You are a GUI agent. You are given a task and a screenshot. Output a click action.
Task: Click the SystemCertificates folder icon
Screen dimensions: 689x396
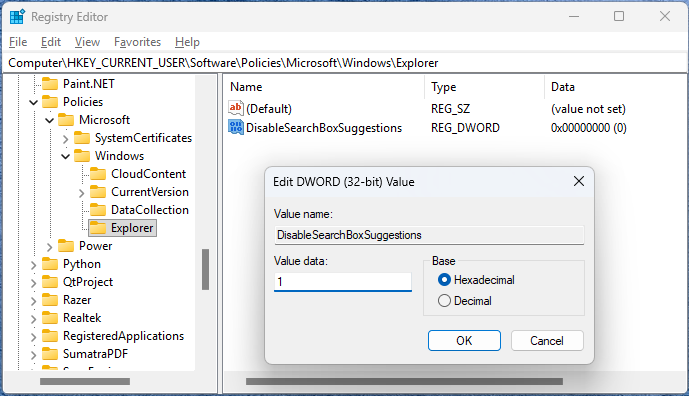[82, 138]
